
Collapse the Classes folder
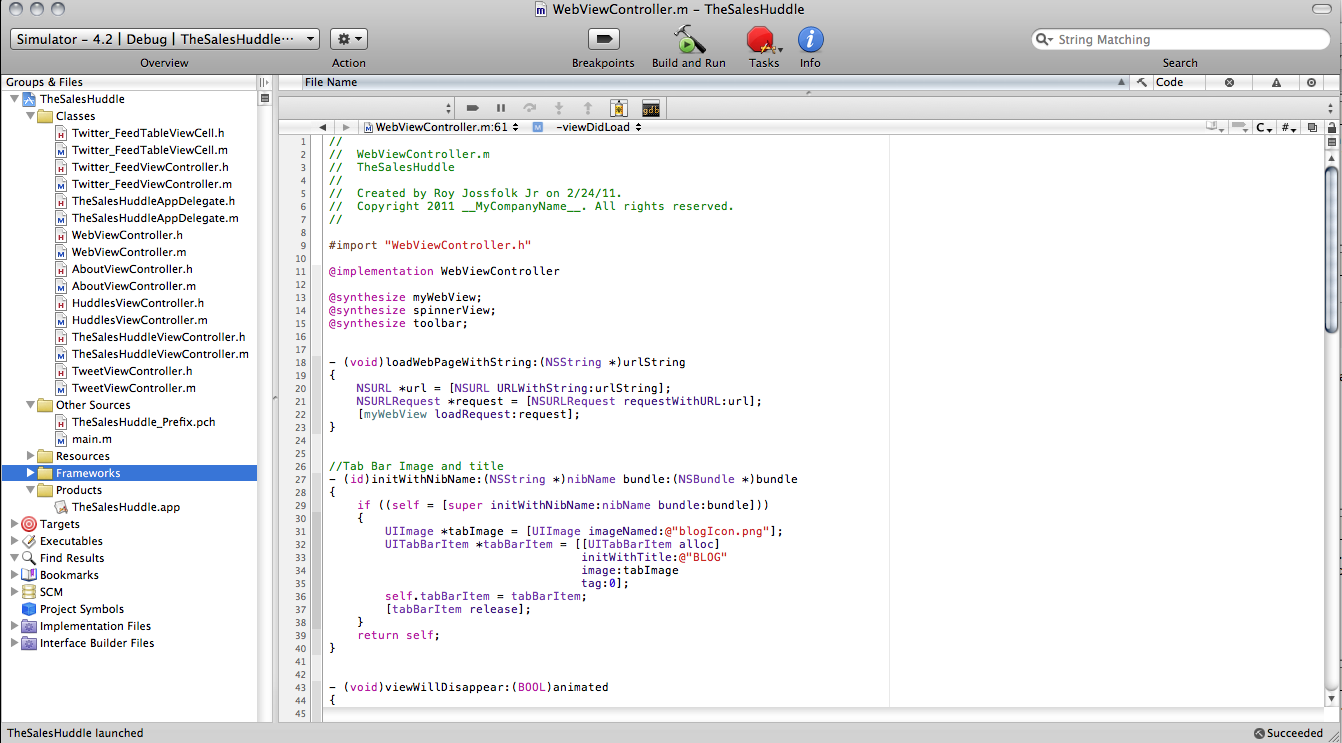pyautogui.click(x=30, y=116)
